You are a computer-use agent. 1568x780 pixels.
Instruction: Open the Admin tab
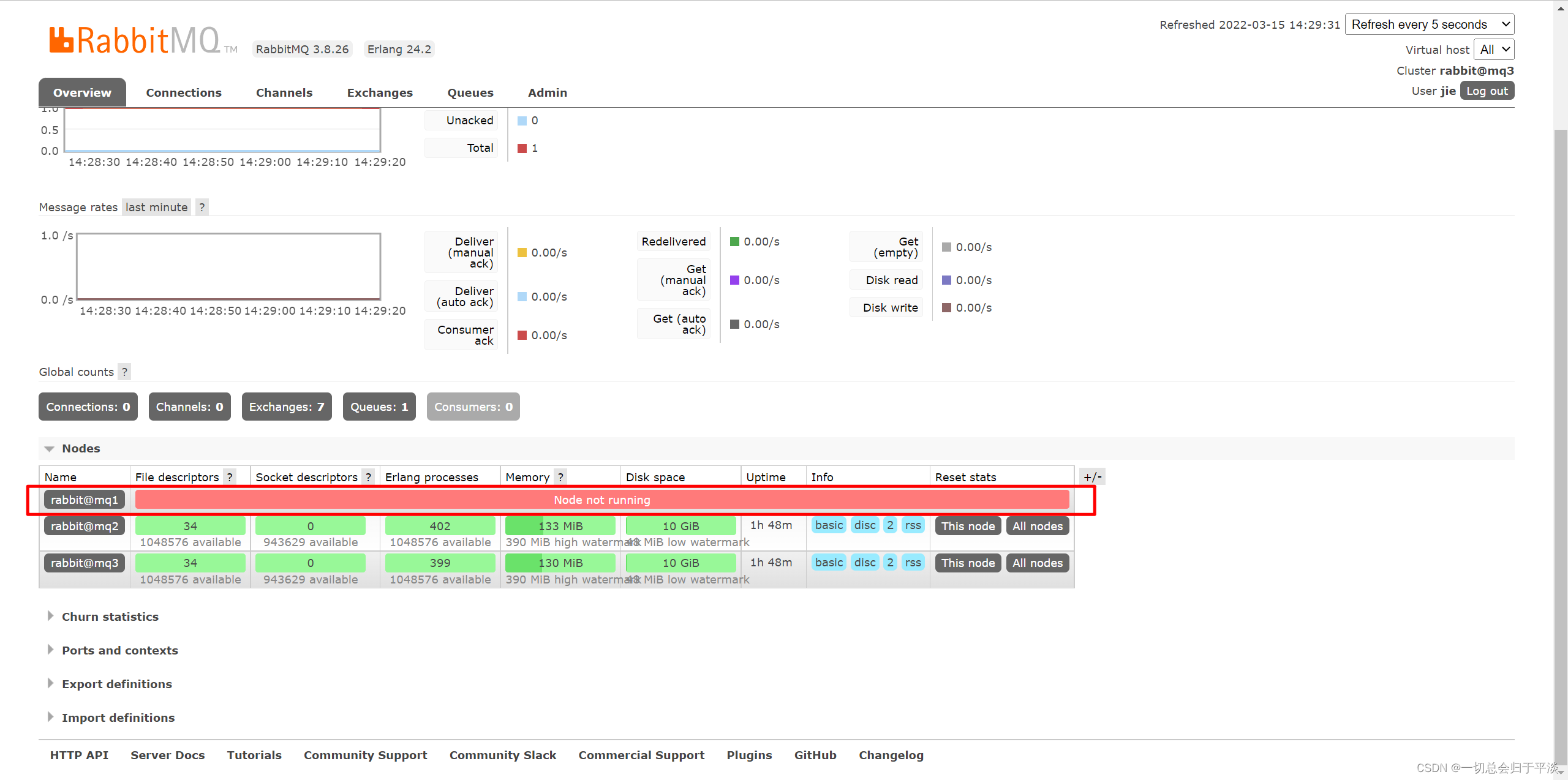[x=547, y=93]
